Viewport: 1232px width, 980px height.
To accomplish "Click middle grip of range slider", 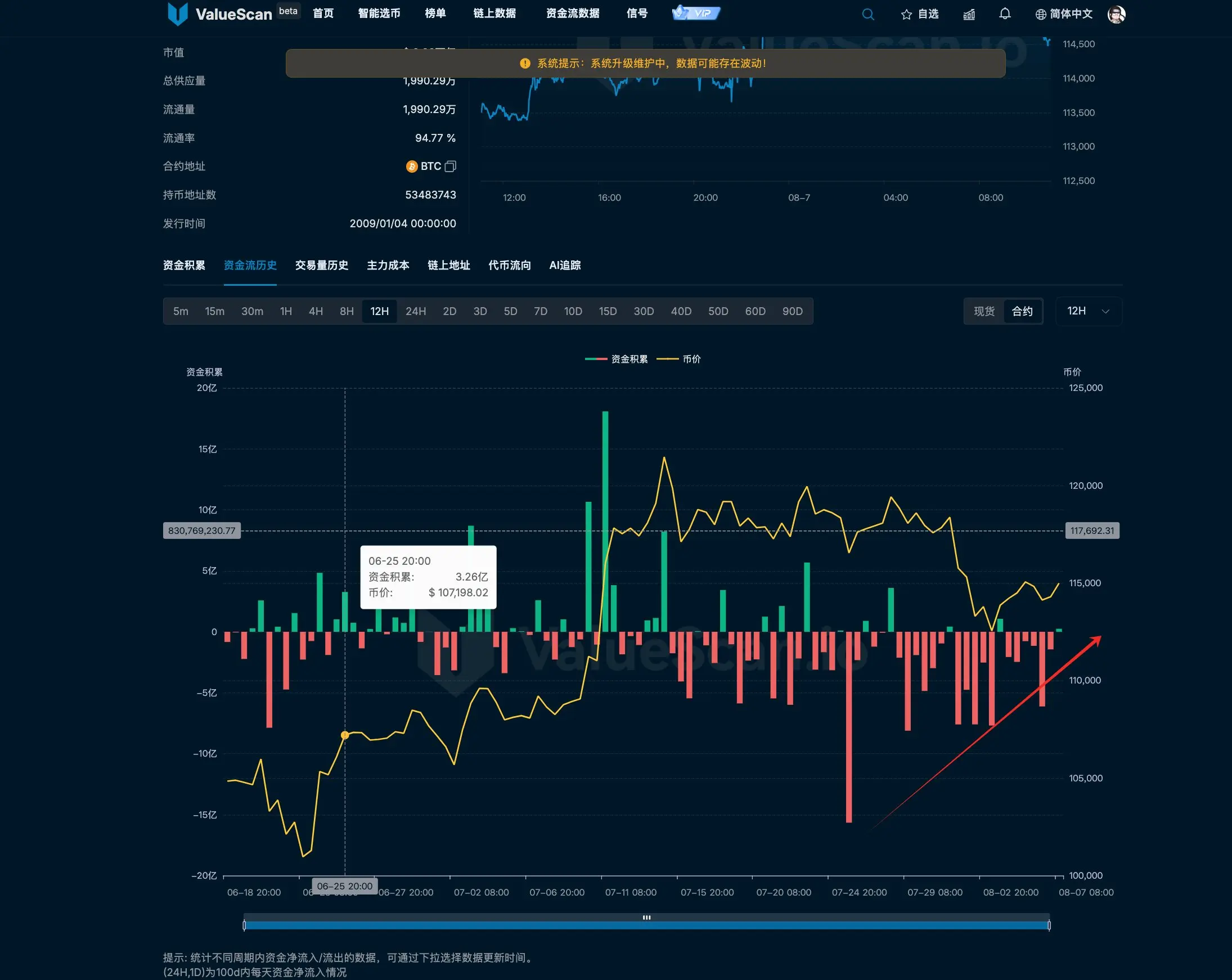I will [x=647, y=917].
